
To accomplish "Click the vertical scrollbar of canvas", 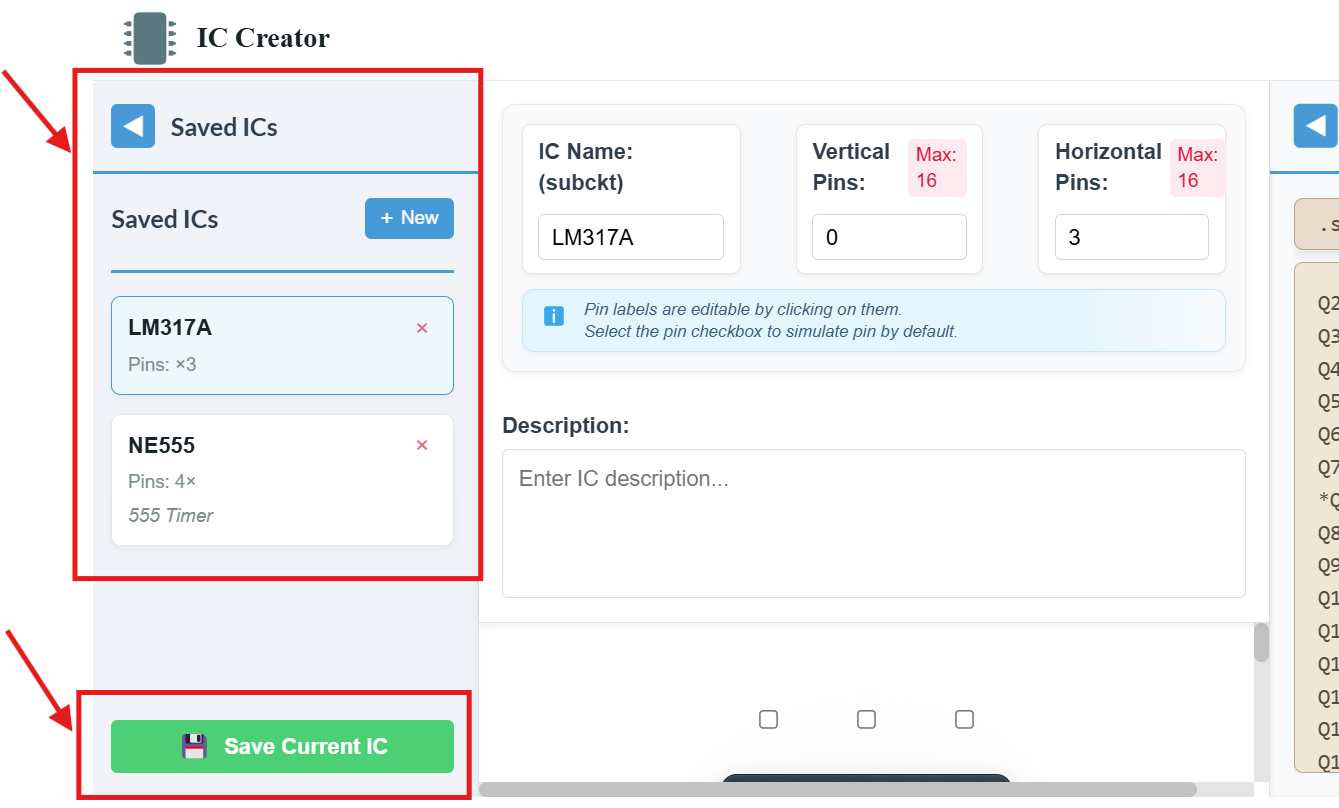I will tap(1261, 643).
